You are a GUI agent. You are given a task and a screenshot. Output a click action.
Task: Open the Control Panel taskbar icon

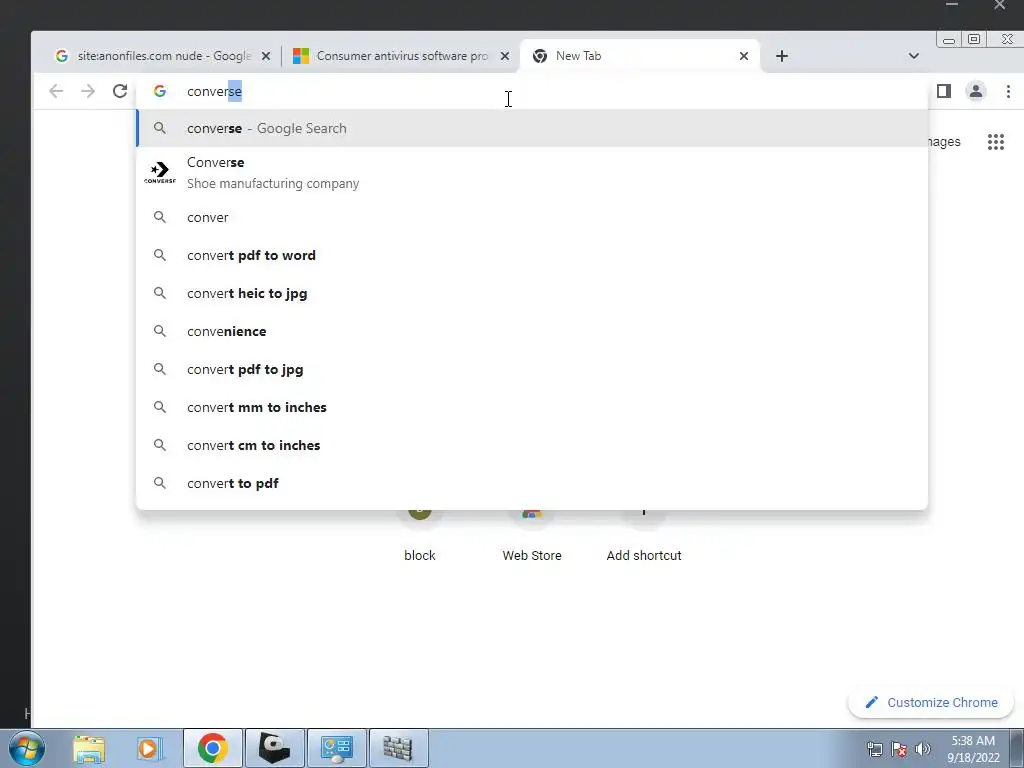337,748
